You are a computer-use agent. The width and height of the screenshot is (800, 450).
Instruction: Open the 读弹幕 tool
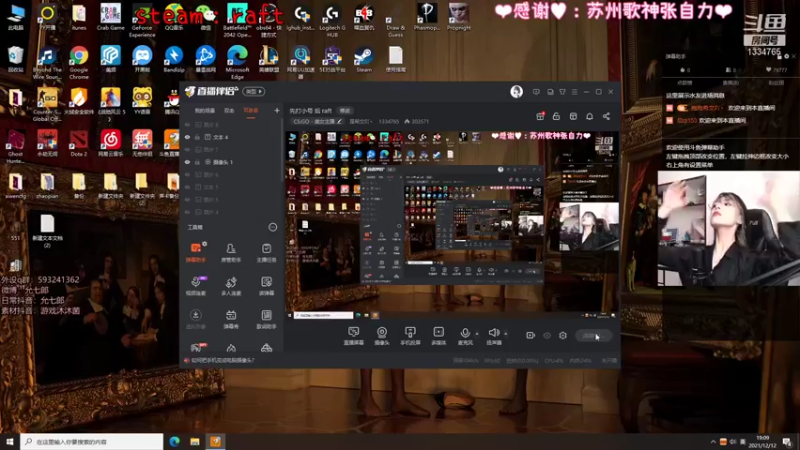pos(266,286)
